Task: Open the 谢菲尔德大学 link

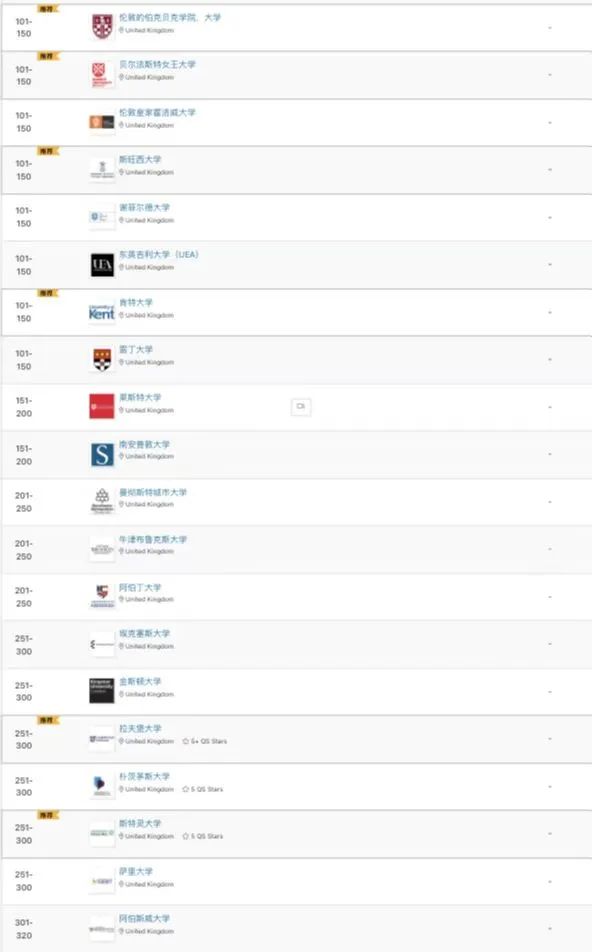Action: (x=145, y=207)
